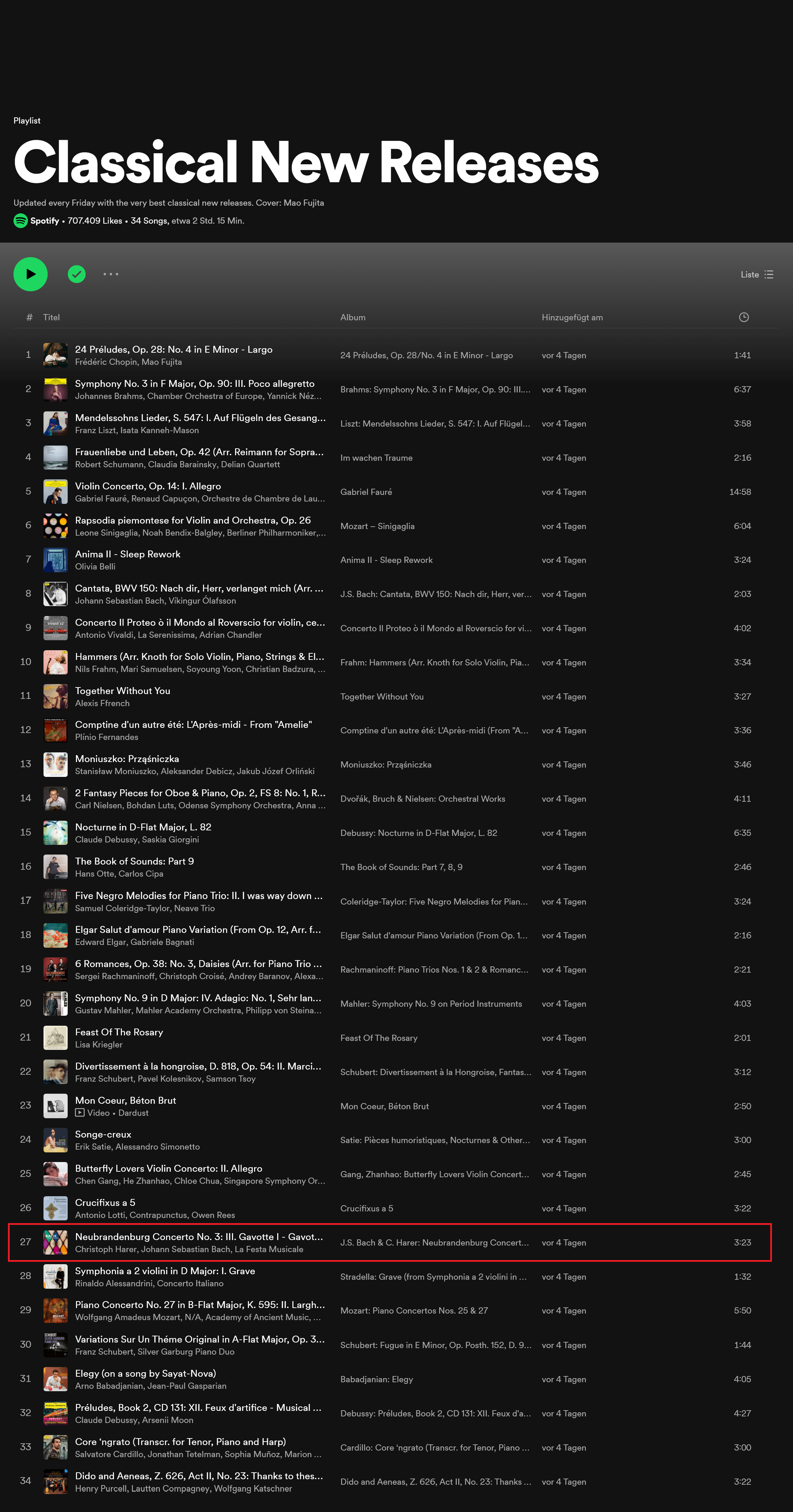Play the Classical New Releases playlist

[x=30, y=274]
